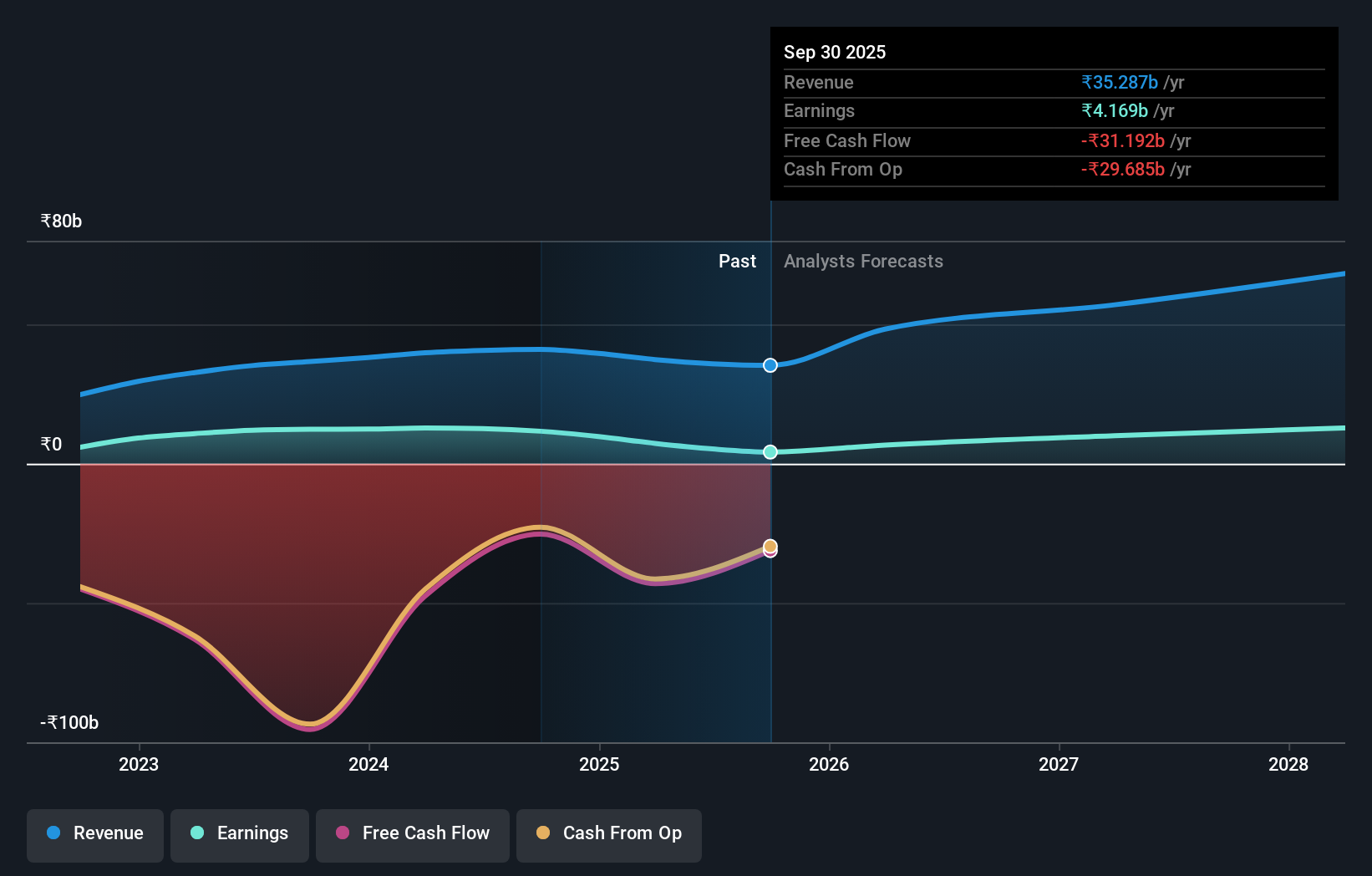Toggle the Free Cash Flow series visibility
Screen dimensions: 1372x876
[412, 833]
